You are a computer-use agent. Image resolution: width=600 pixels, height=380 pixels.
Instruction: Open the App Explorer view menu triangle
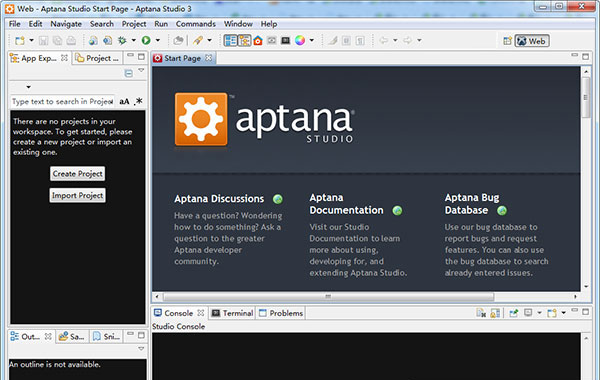pos(141,70)
